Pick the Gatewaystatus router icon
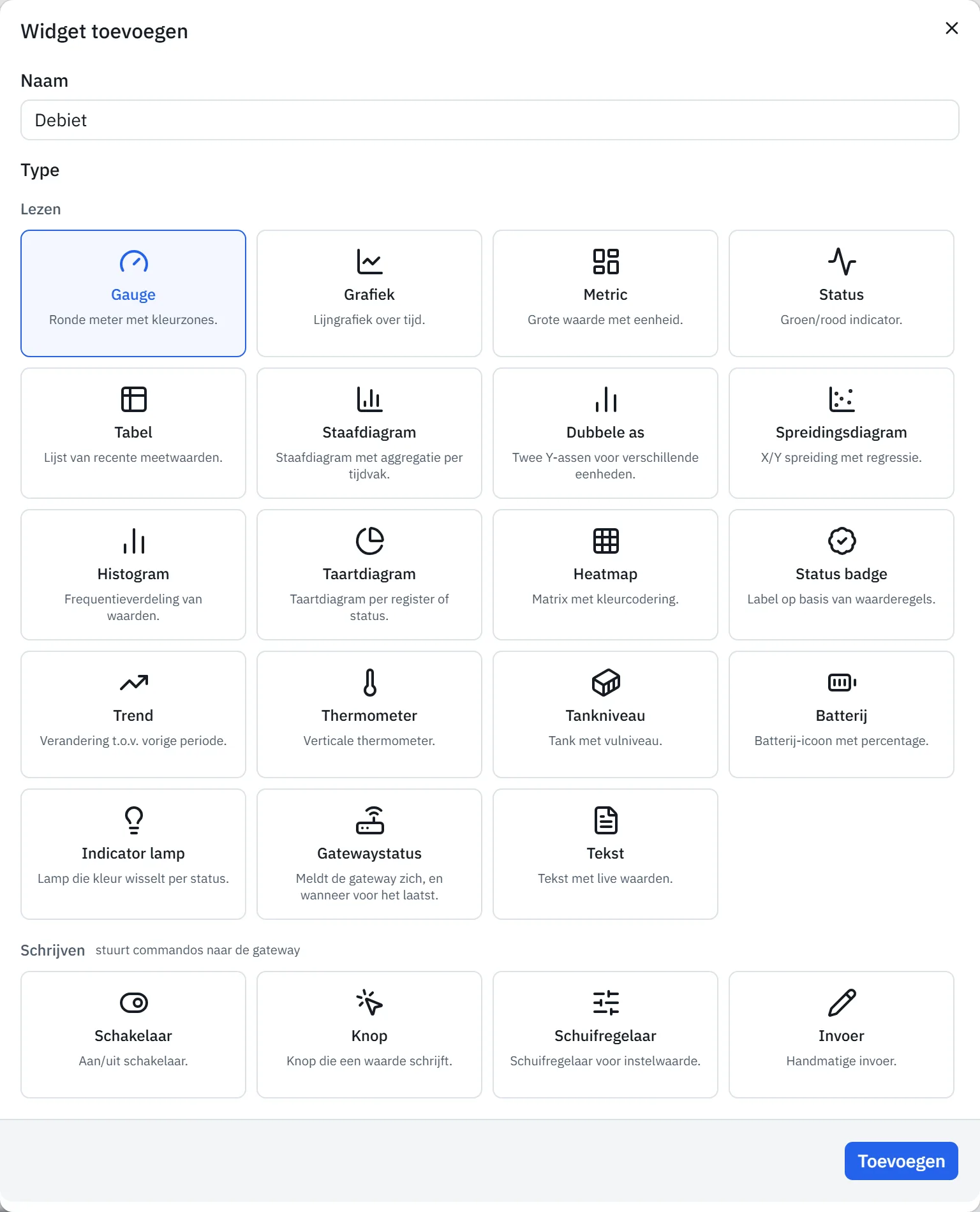The width and height of the screenshot is (980, 1212). point(369,820)
